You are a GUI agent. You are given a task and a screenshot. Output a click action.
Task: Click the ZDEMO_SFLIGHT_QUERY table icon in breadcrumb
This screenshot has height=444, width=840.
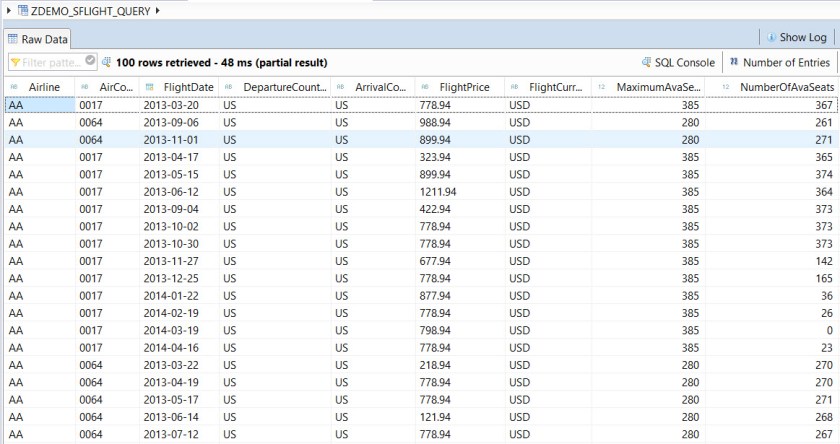tap(22, 10)
